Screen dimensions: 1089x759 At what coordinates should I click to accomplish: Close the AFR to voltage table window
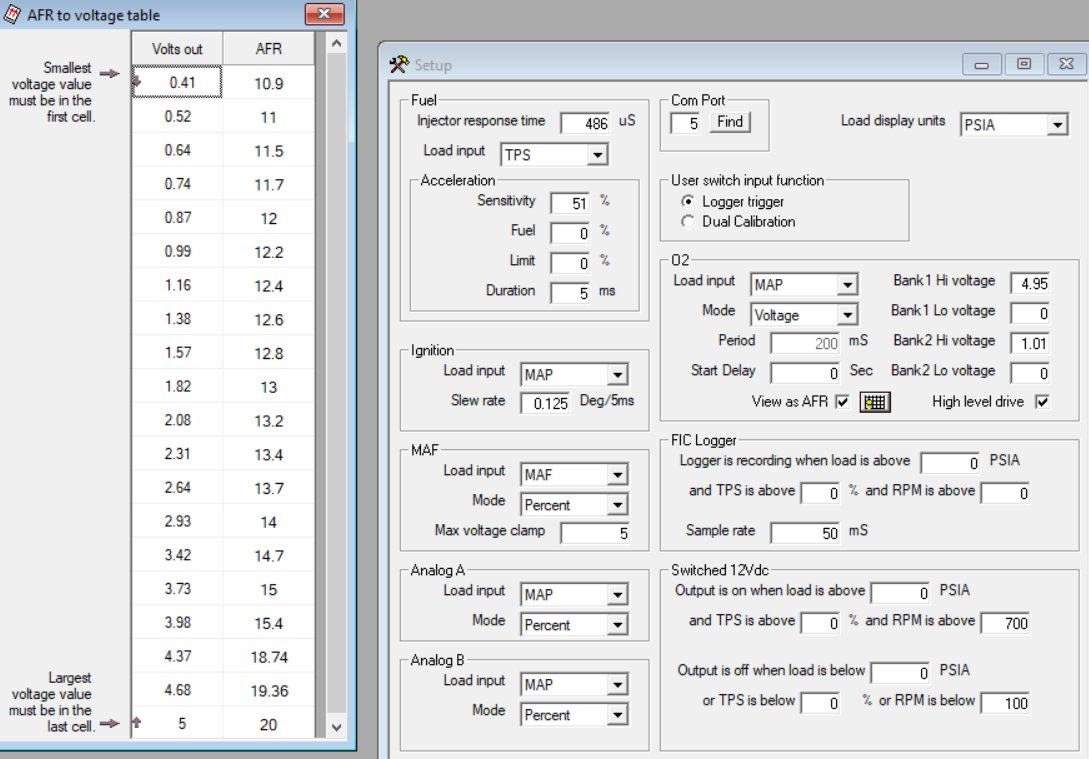point(324,14)
